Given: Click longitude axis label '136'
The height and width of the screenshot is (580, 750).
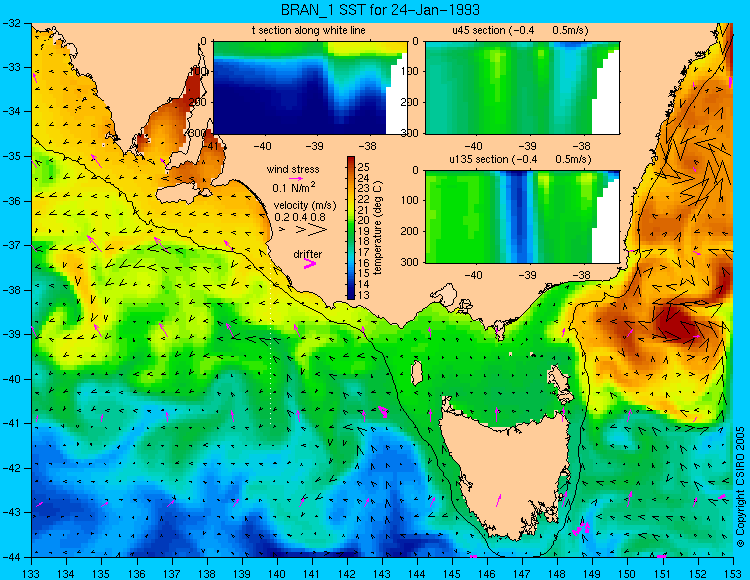Looking at the screenshot, I should click(x=137, y=573).
